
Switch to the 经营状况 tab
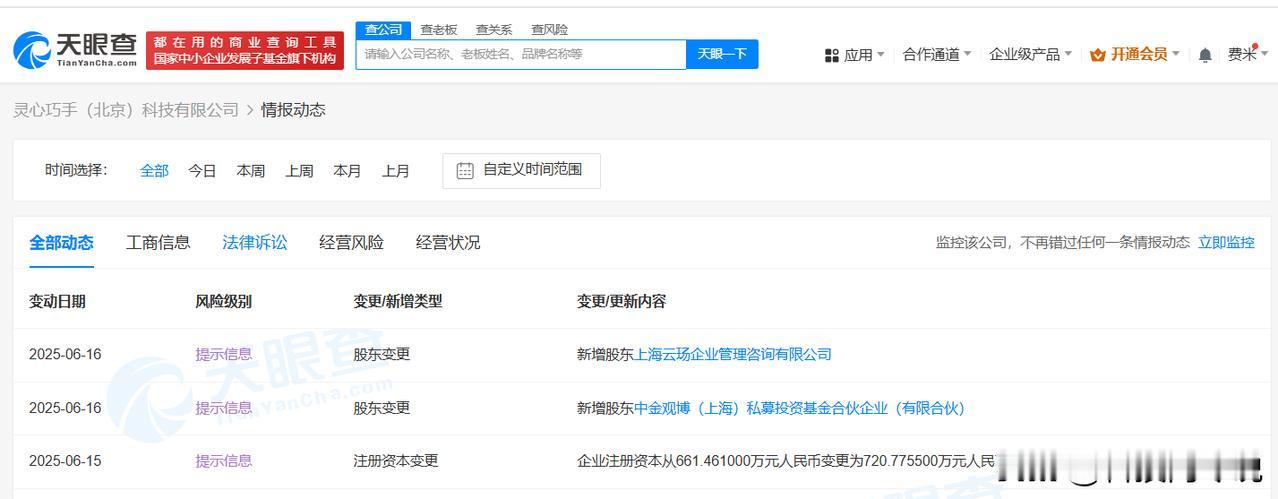click(x=448, y=242)
